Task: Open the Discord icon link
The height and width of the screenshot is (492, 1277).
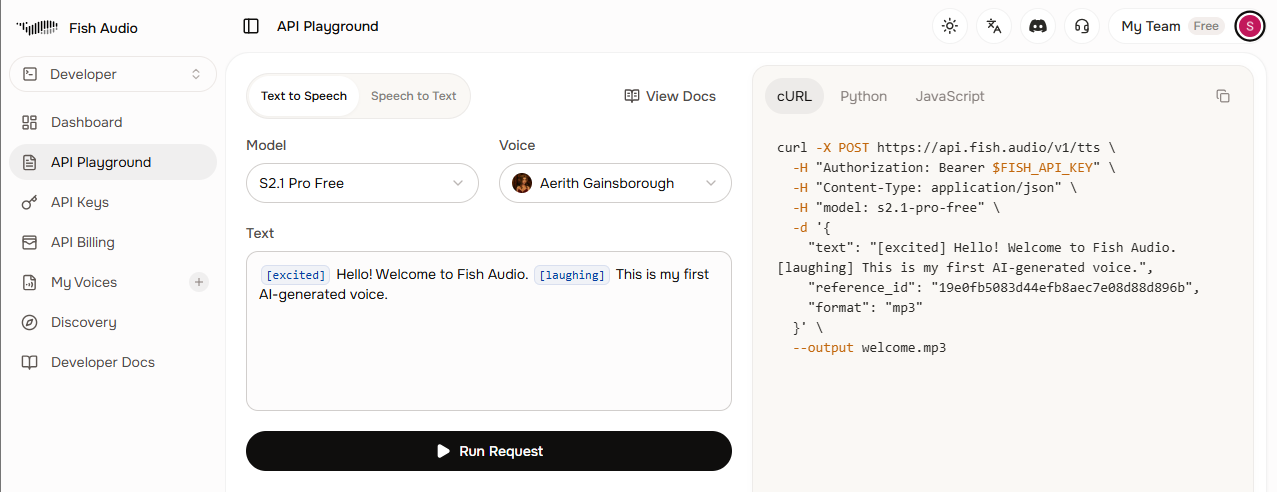Action: tap(1038, 26)
